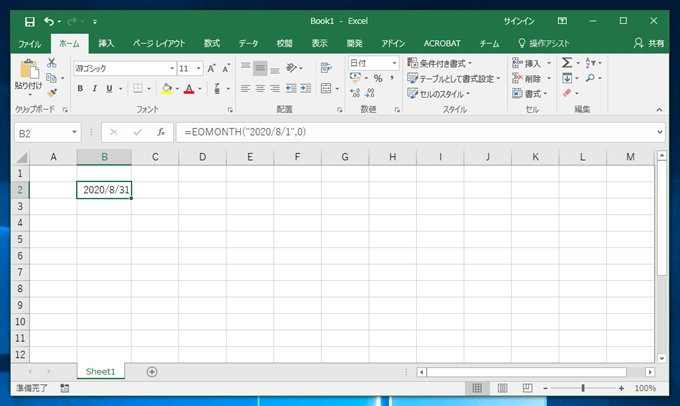Toggle middle vertical alignment

(260, 68)
